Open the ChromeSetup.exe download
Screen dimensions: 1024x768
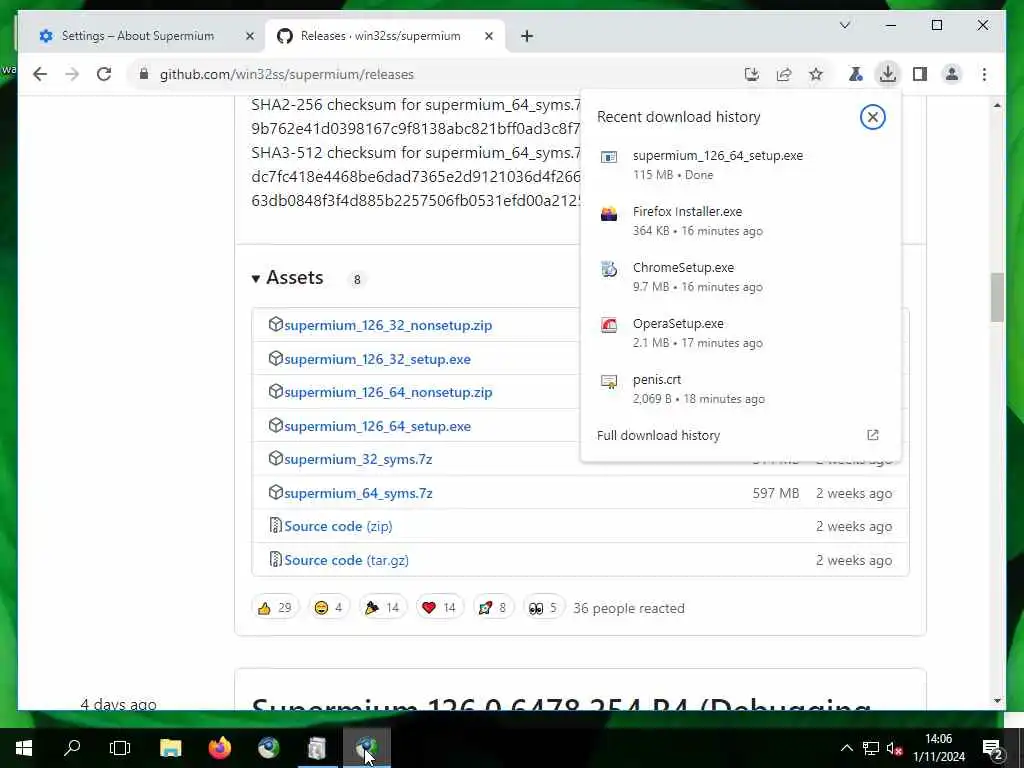click(741, 277)
